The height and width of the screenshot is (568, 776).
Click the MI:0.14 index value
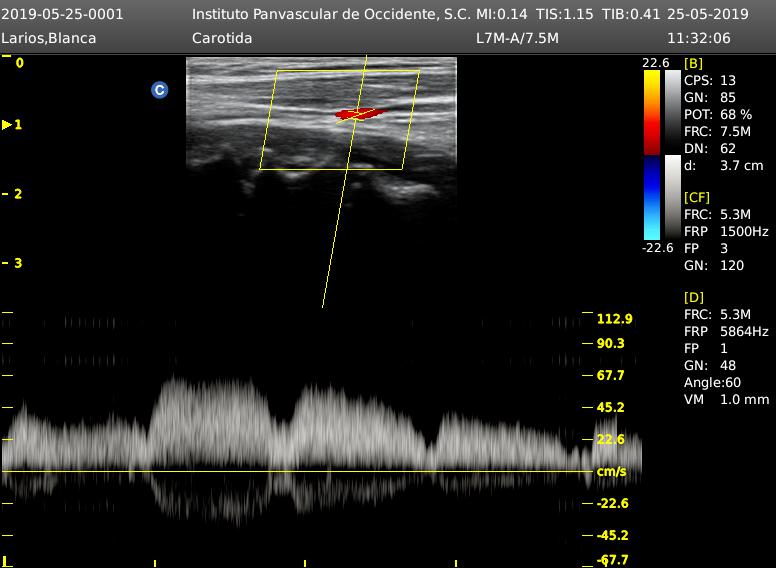[501, 14]
